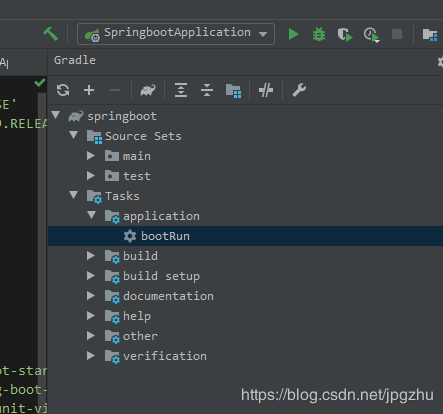Collapse the springboot root project node
The image size is (443, 414).
[56, 115]
